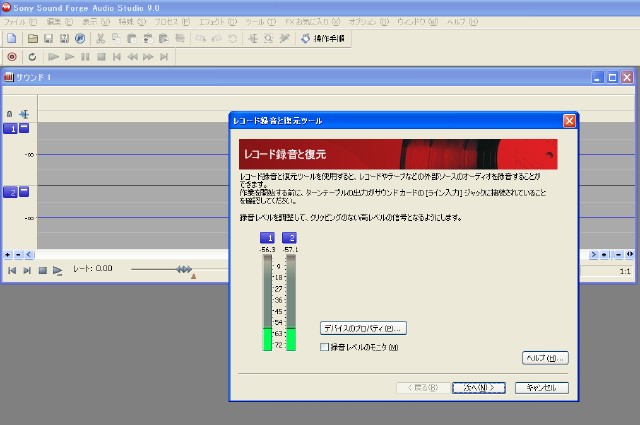Click the playback rate slider handle
Image resolution: width=640 pixels, height=425 pixels.
(x=184, y=270)
